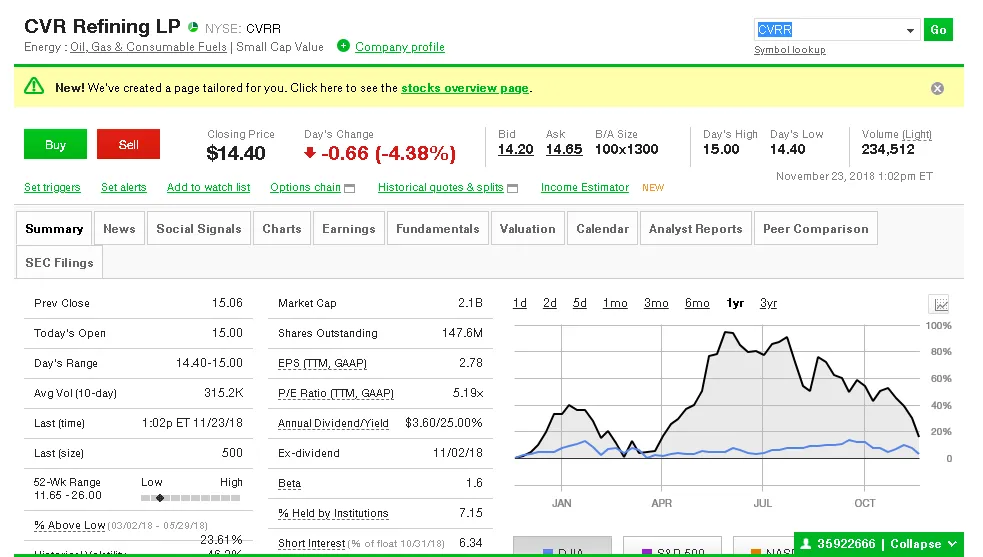Open the chart tool icon above the graph
The width and height of the screenshot is (983, 557).
coord(940,304)
